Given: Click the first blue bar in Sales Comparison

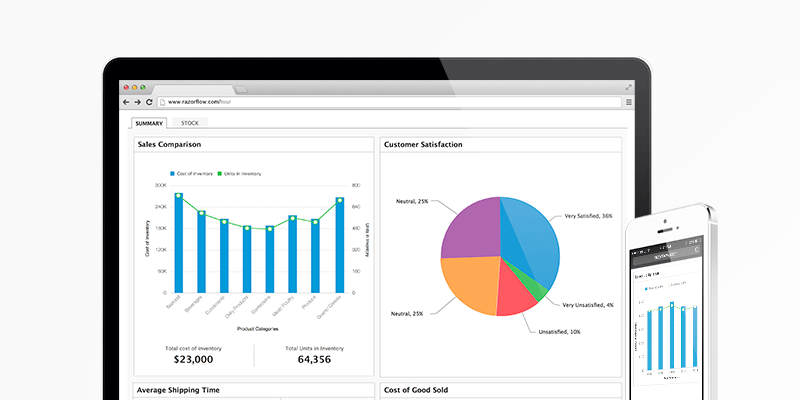Looking at the screenshot, I should pos(178,243).
